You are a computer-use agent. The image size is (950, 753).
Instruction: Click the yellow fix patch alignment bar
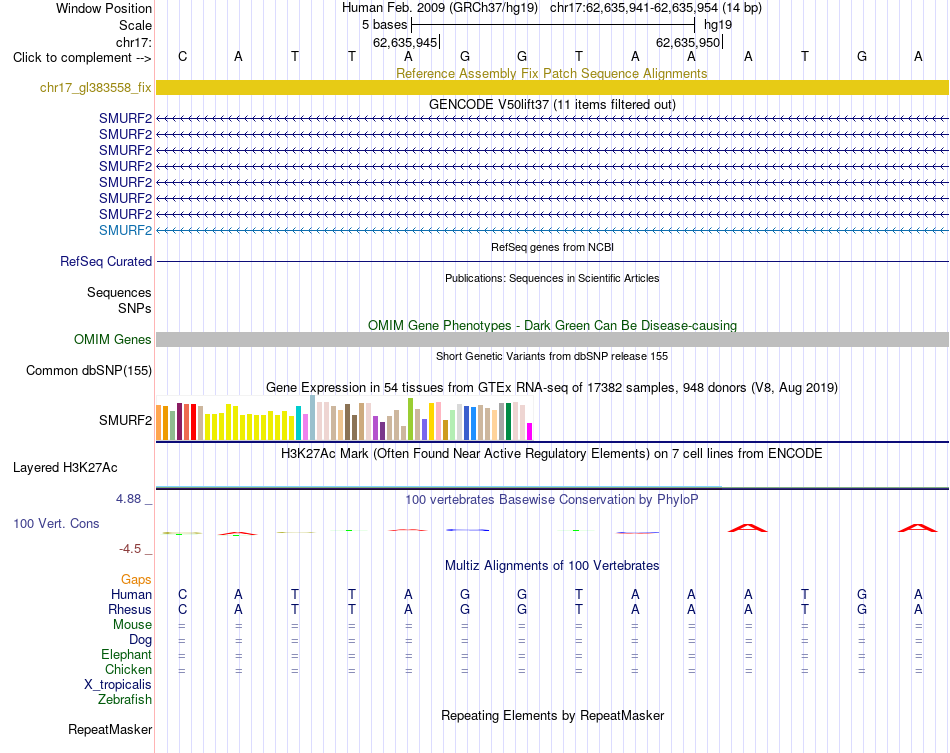coord(552,87)
